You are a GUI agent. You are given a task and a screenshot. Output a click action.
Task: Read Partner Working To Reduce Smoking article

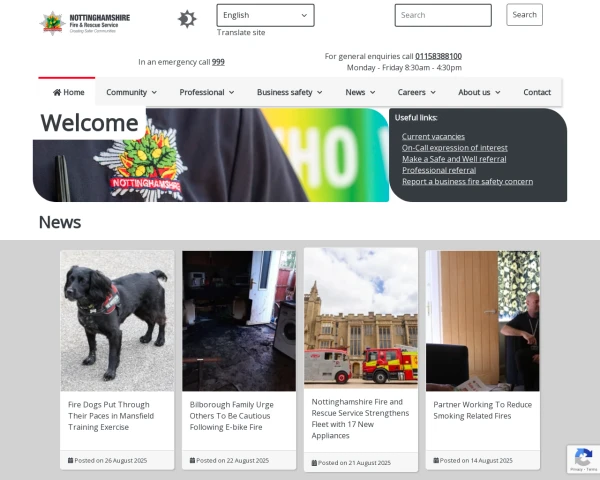click(x=483, y=410)
